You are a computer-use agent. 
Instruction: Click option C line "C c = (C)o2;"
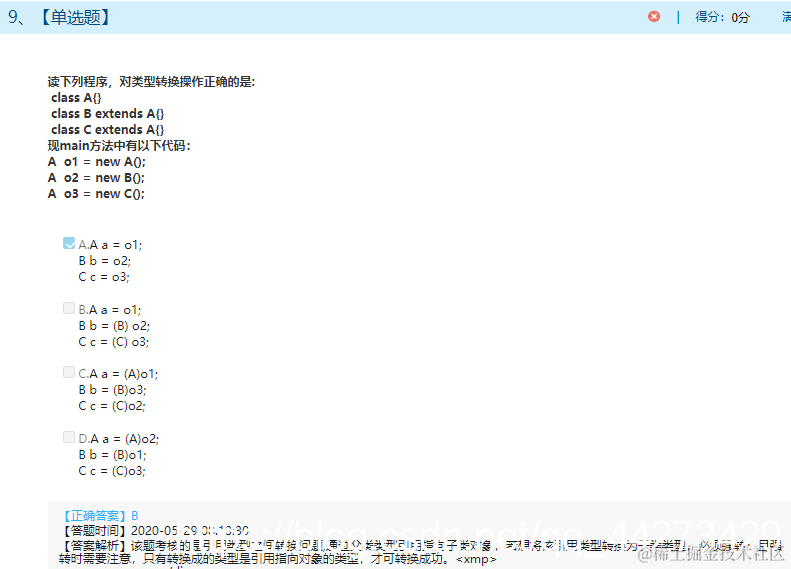click(112, 406)
